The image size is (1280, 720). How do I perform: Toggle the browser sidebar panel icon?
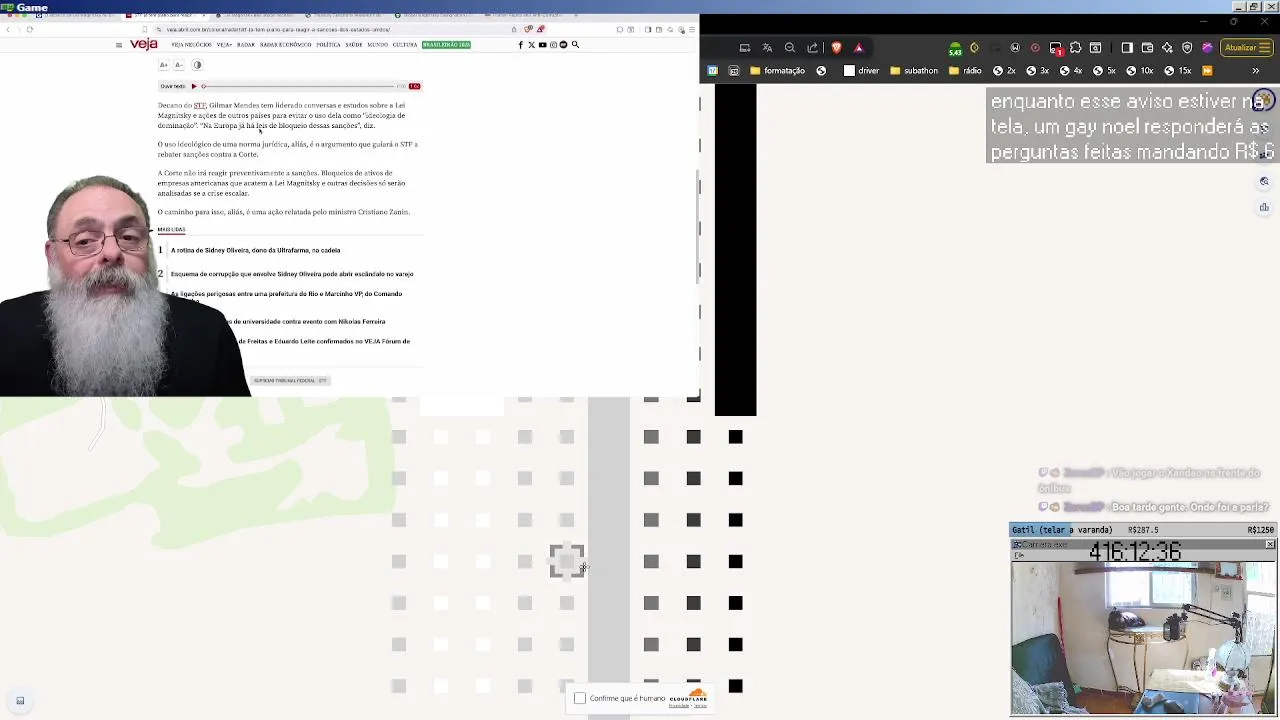point(1127,47)
